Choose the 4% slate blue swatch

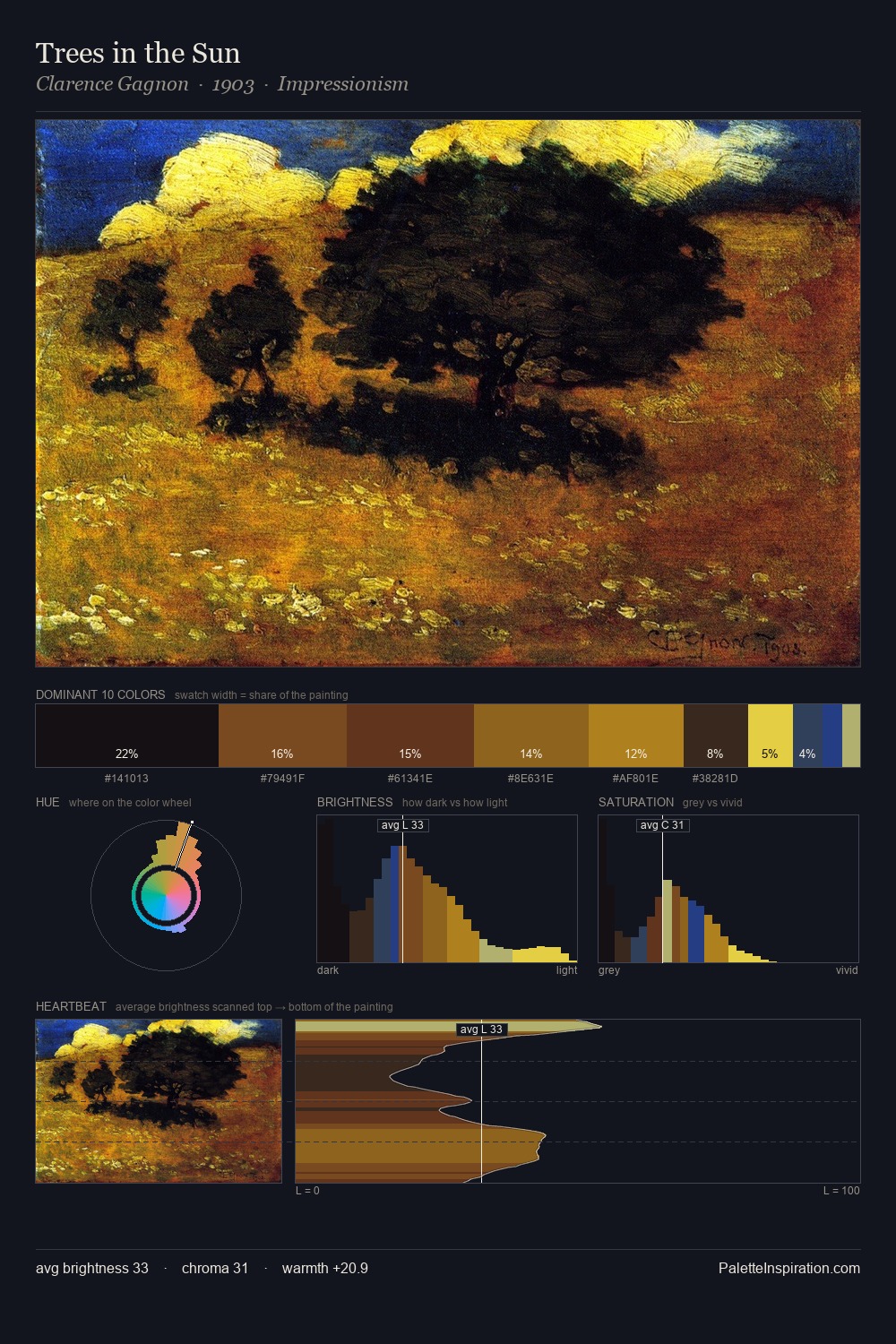tap(807, 736)
